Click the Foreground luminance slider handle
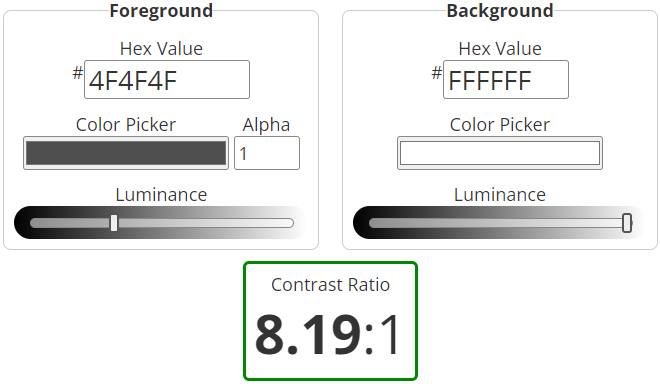This screenshot has width=660, height=384. [x=114, y=223]
